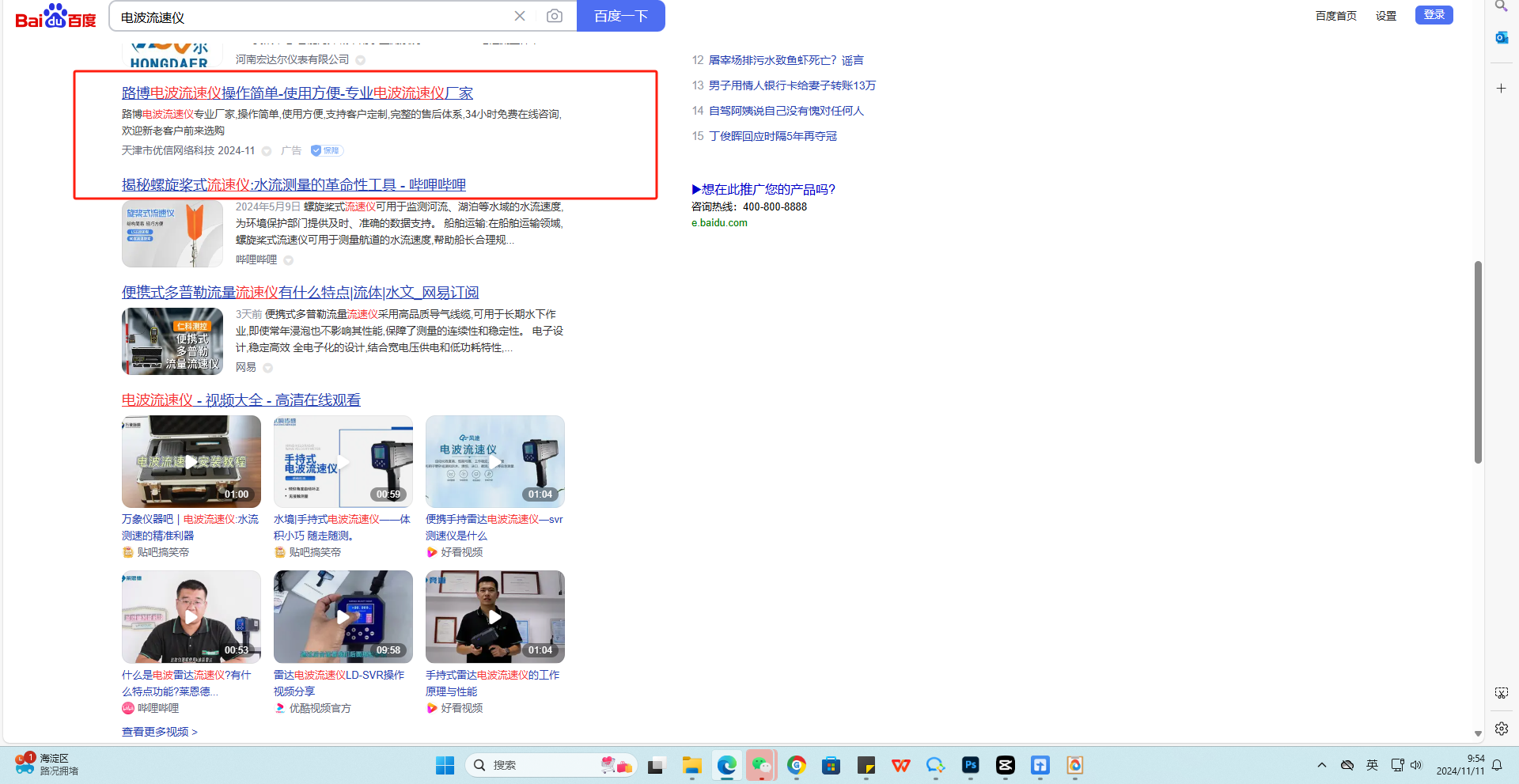Open video title 便携手持雷达电波流速仪—svr
This screenshot has width=1519, height=784.
[494, 528]
